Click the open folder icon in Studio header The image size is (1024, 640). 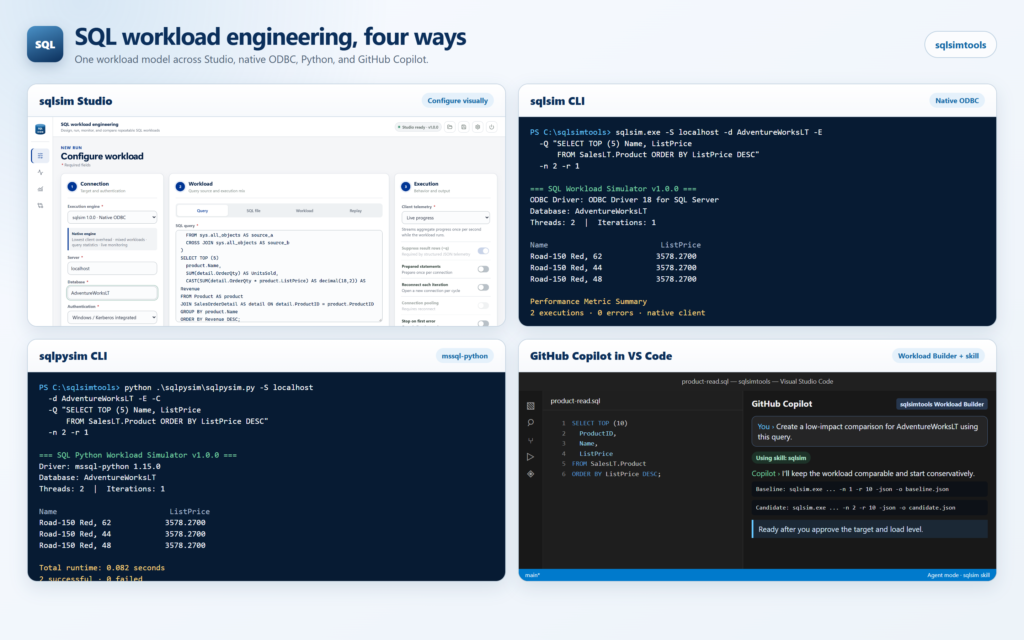tap(449, 127)
